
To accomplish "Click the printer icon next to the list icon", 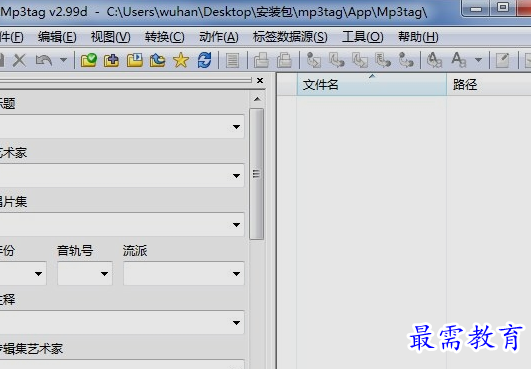I will pyautogui.click(x=261, y=61).
